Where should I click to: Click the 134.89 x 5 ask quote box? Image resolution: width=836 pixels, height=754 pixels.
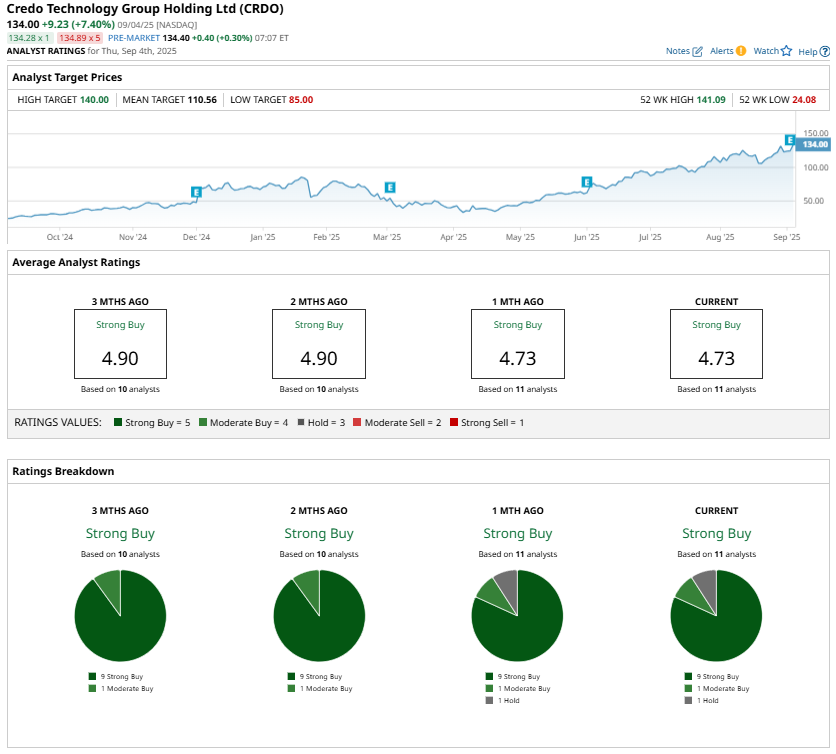coord(79,38)
